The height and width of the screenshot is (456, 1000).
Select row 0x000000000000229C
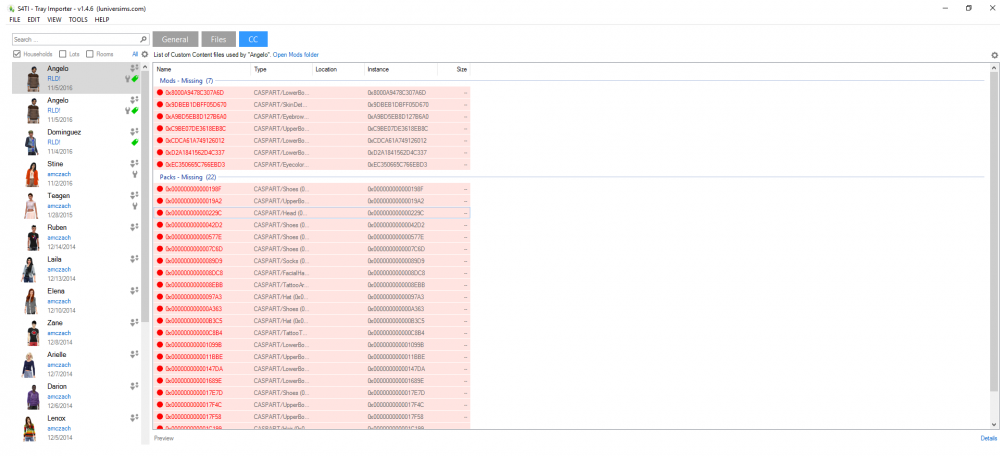[x=312, y=213]
